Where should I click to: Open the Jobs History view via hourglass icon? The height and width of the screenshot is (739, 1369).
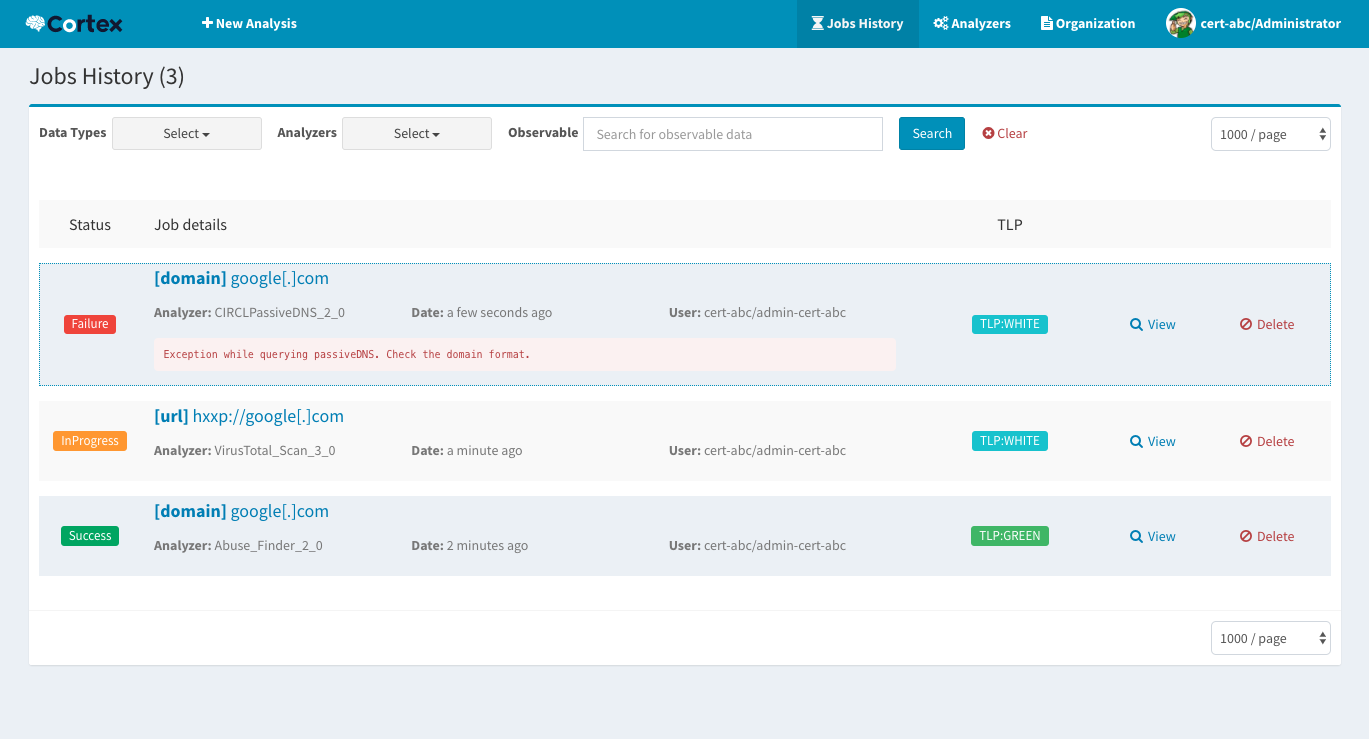click(817, 23)
